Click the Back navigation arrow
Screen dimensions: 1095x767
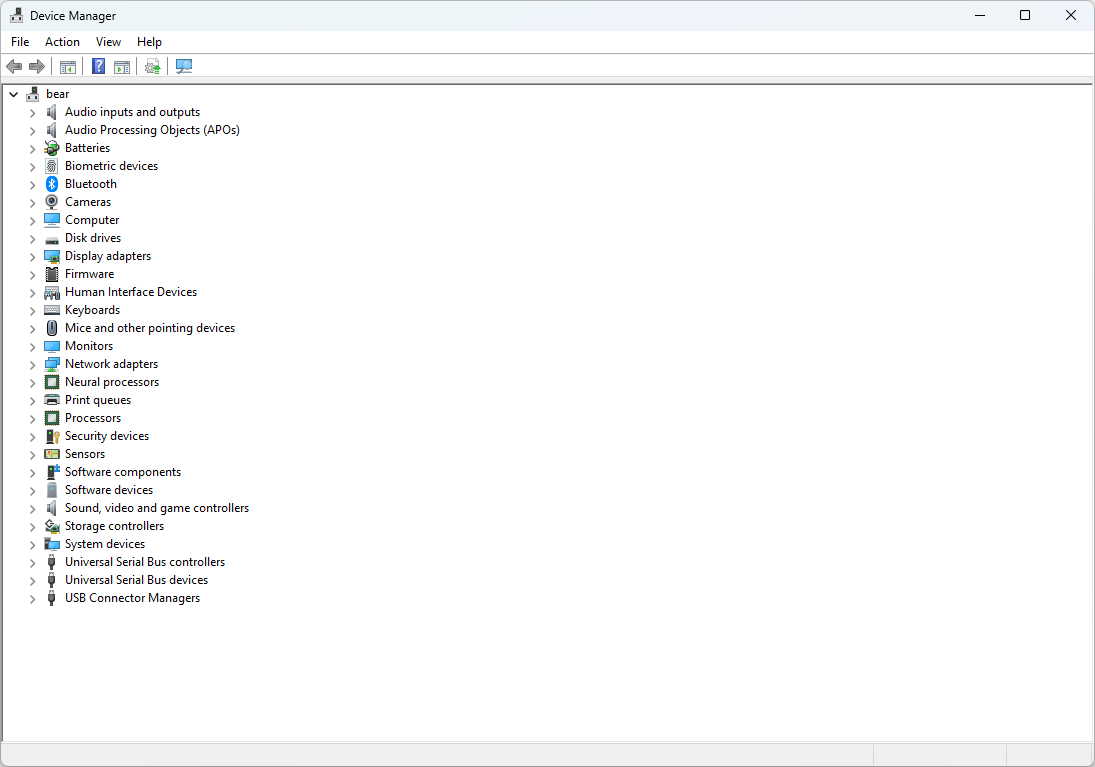coord(13,66)
